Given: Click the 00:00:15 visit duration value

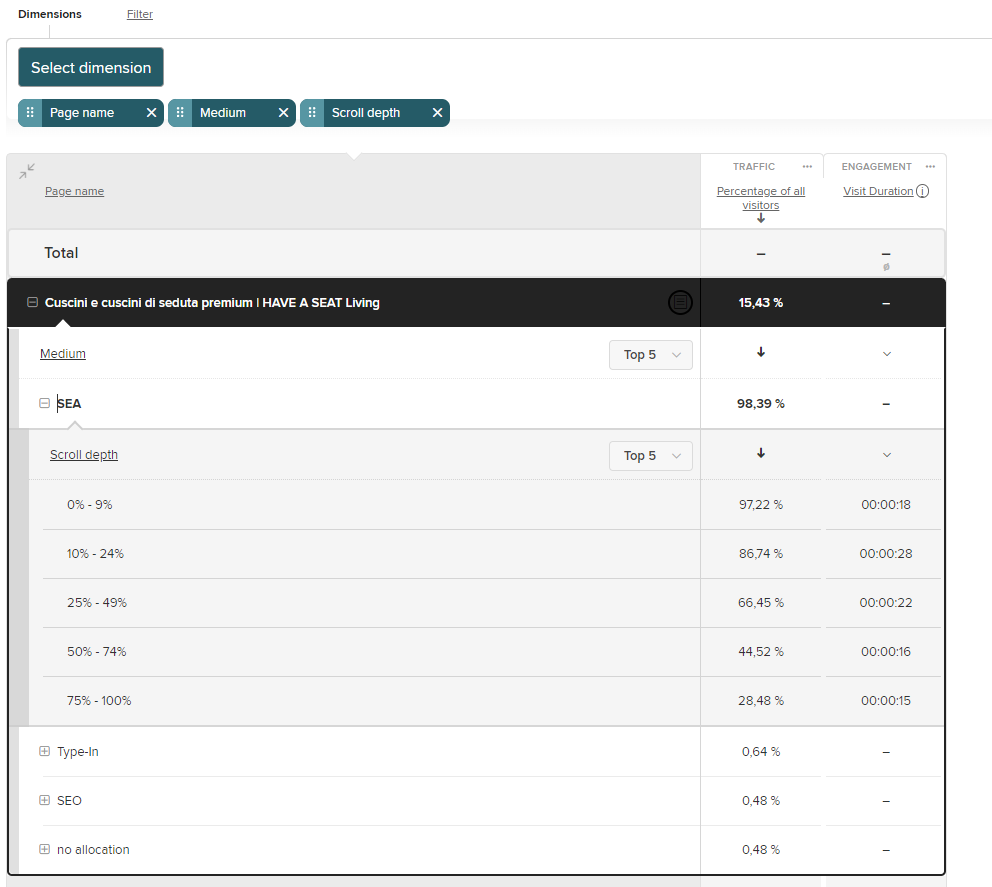Looking at the screenshot, I should click(x=886, y=701).
